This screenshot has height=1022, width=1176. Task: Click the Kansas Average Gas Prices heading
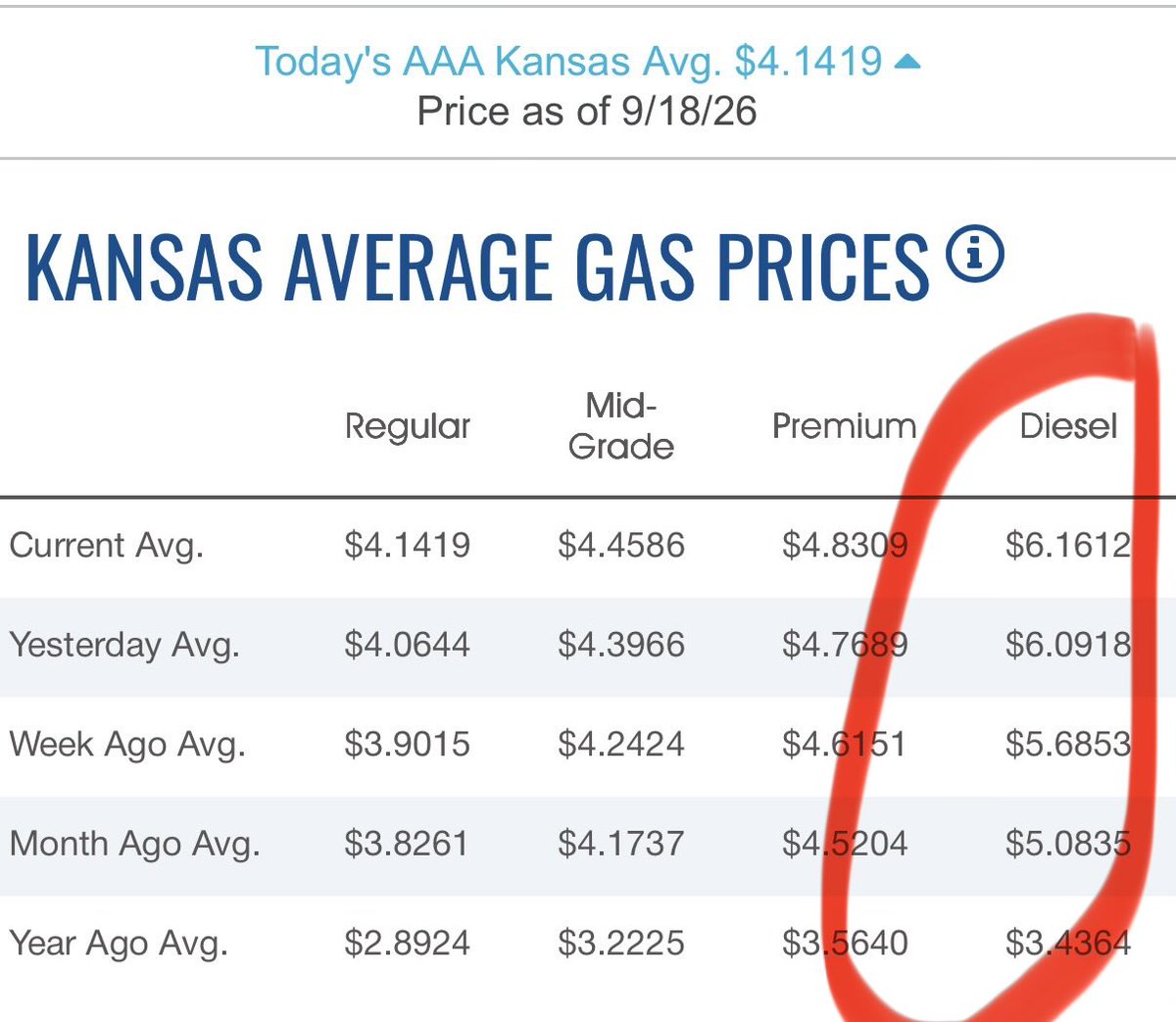tap(477, 266)
